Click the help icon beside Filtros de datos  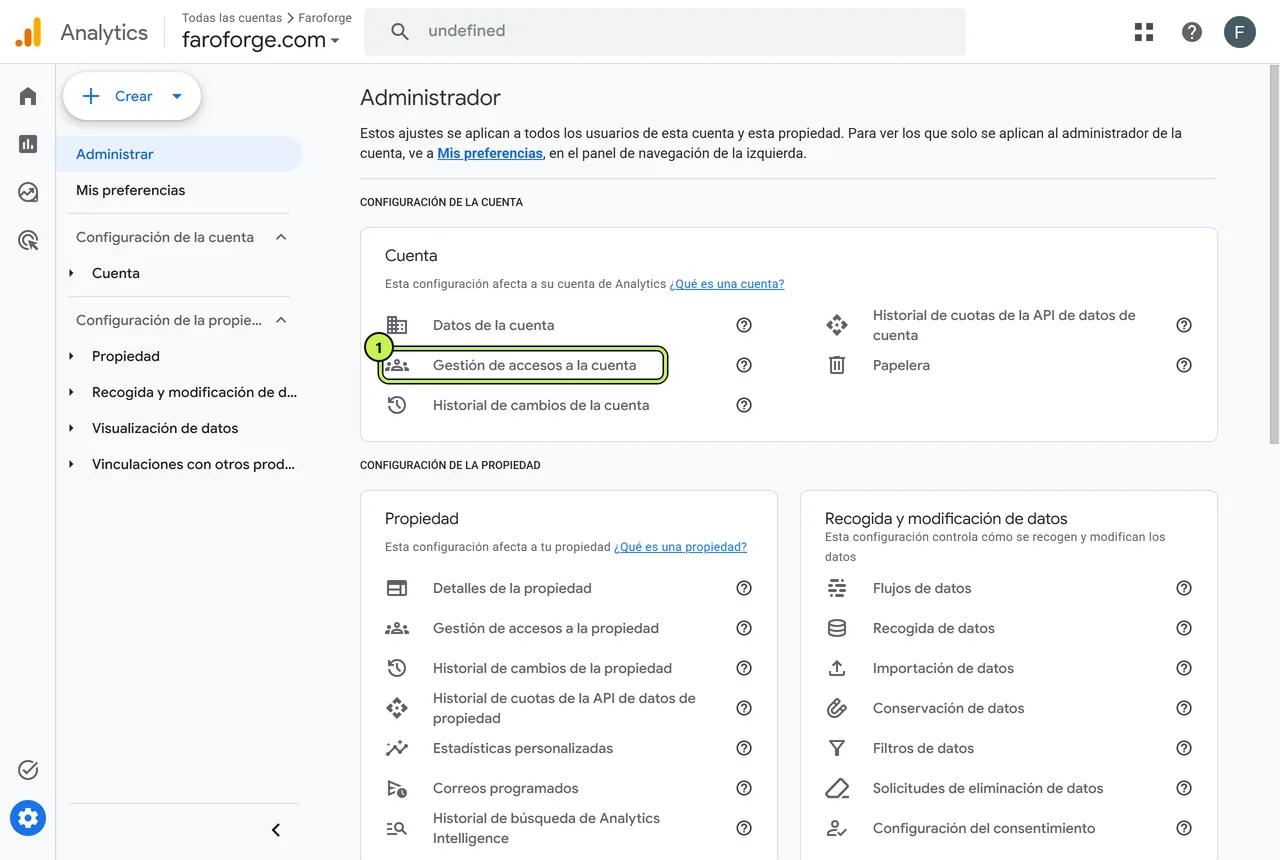(1184, 748)
